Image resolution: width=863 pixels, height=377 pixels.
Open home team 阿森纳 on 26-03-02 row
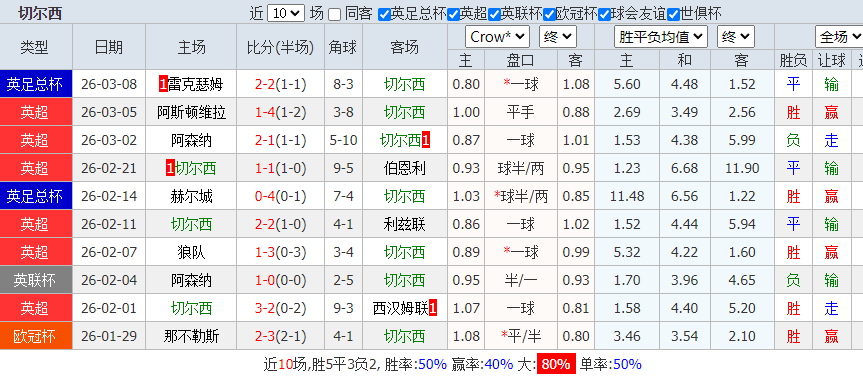coord(192,140)
